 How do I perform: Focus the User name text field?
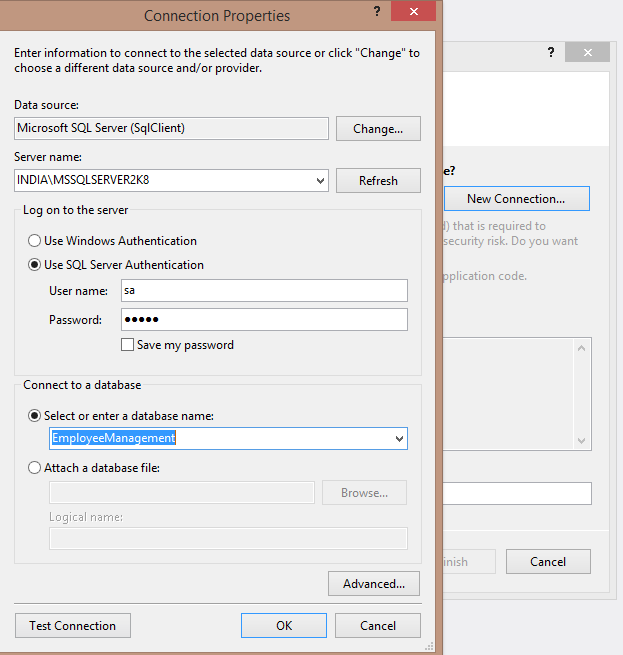264,291
